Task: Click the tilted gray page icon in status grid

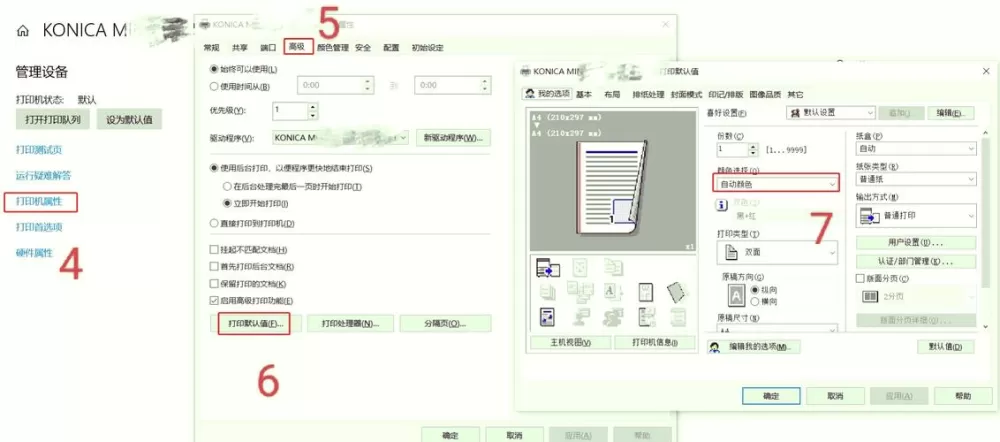Action: click(x=676, y=292)
